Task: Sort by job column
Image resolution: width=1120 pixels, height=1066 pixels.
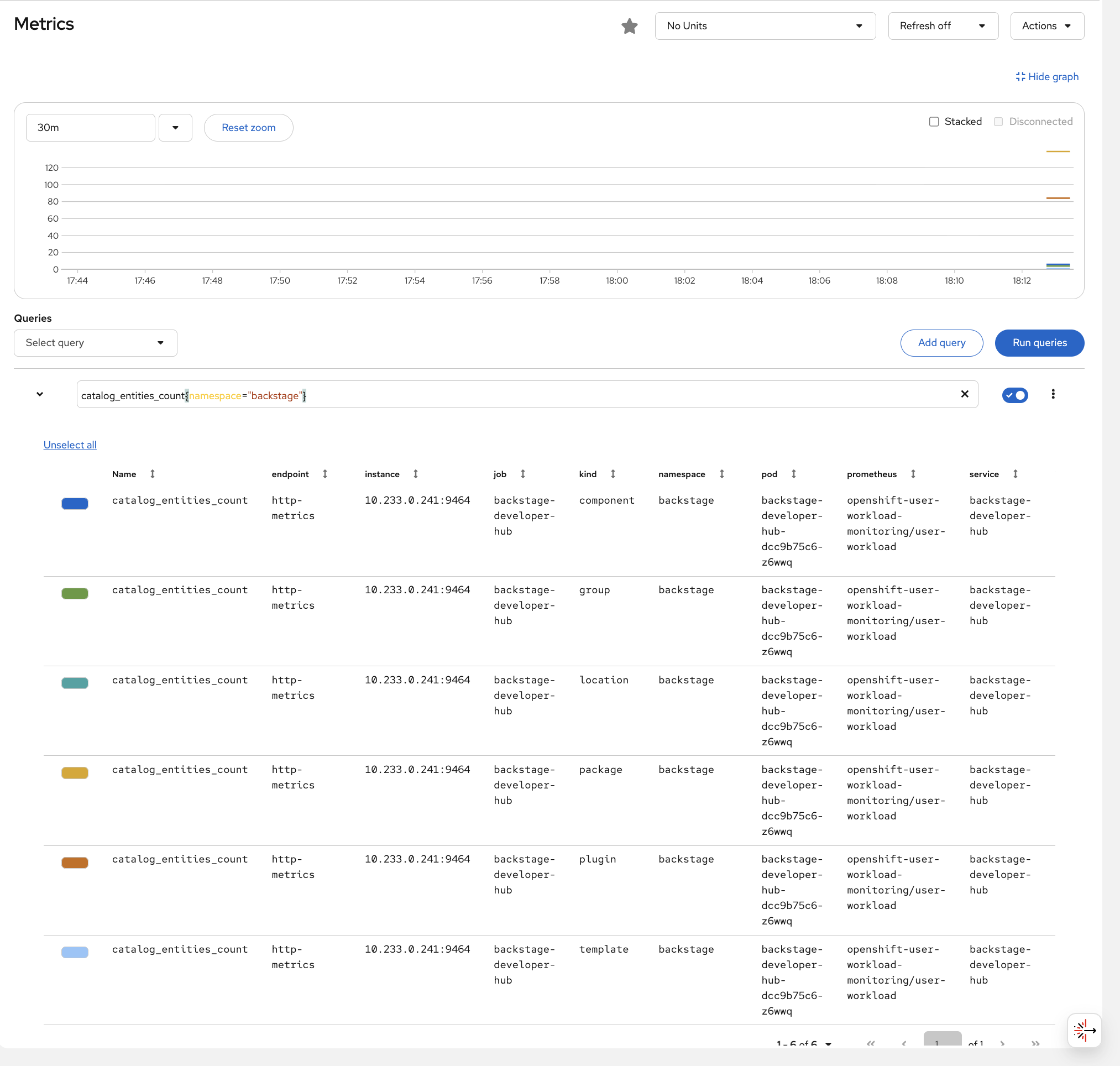Action: coord(523,474)
